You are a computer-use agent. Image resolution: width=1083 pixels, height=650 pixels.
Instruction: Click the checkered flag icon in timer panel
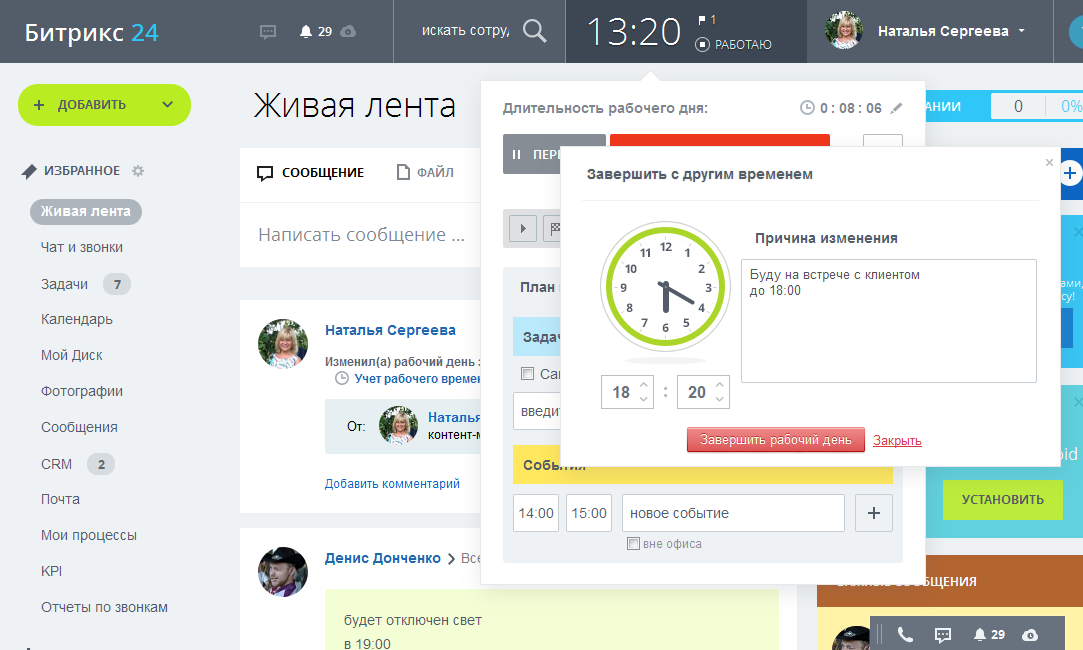coord(551,228)
